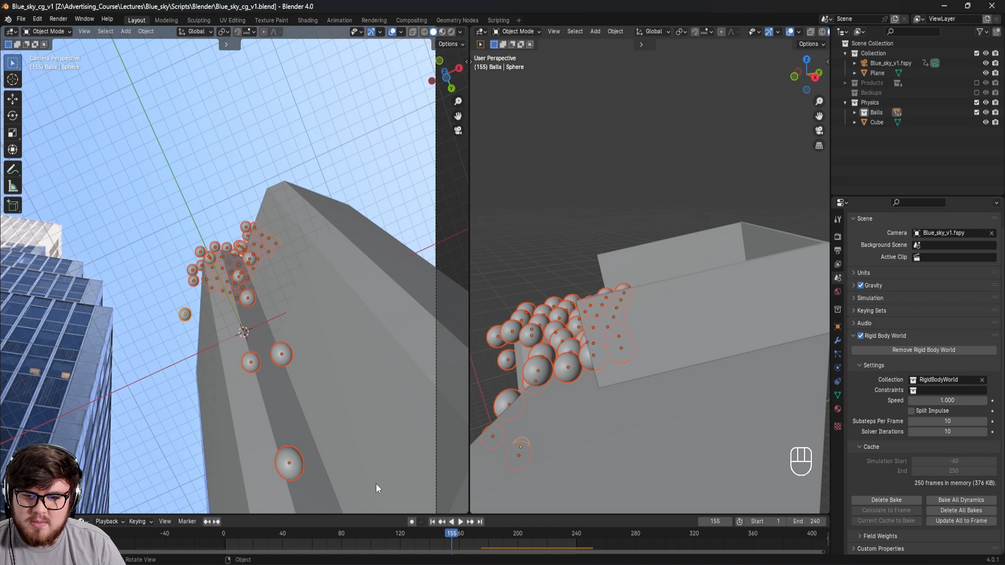Image resolution: width=1005 pixels, height=565 pixels.
Task: Hide the Cube object via eye icon
Action: [986, 122]
